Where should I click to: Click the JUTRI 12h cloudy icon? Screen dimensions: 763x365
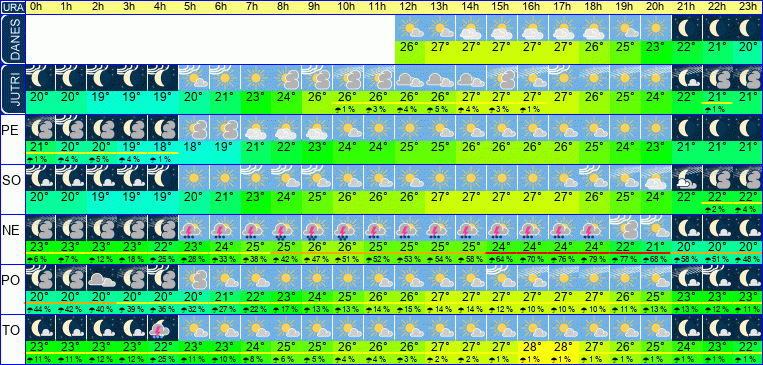click(409, 78)
